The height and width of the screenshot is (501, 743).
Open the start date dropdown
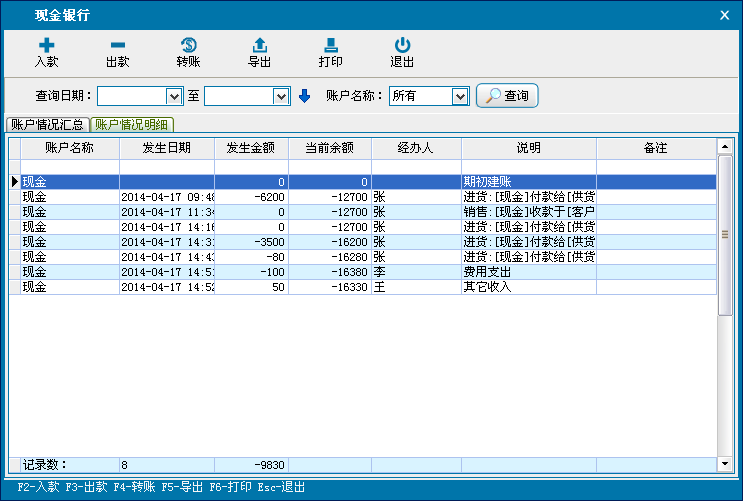[174, 96]
